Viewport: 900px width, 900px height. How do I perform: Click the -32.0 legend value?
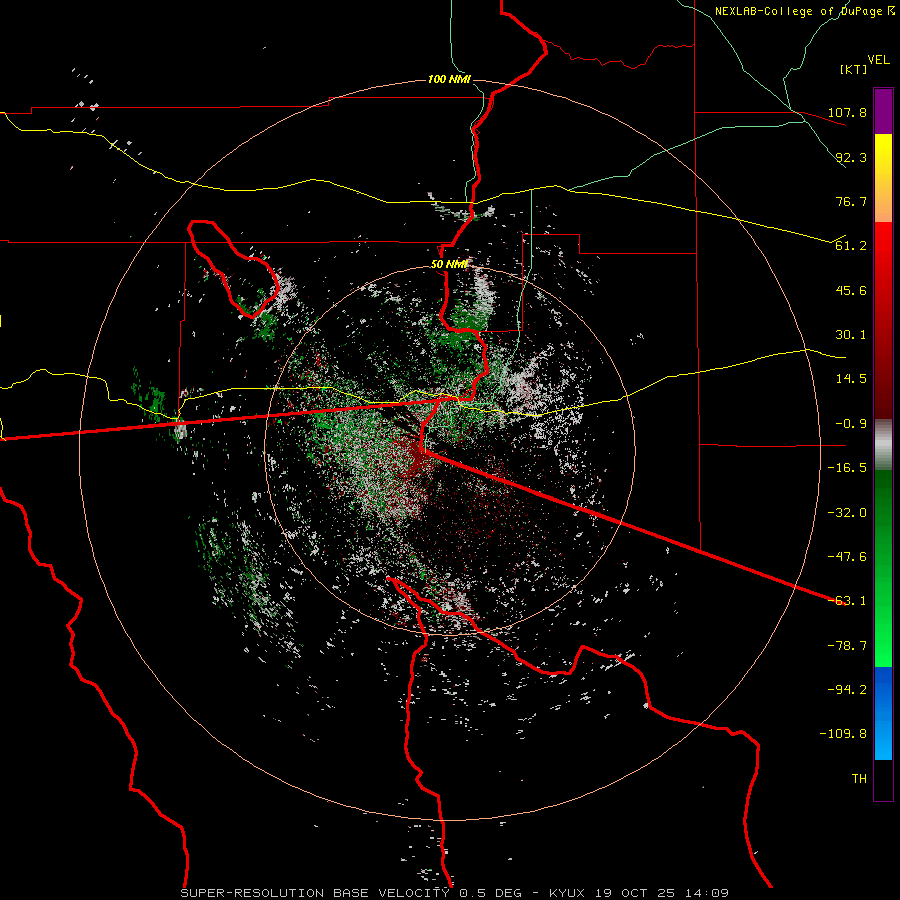pyautogui.click(x=847, y=513)
